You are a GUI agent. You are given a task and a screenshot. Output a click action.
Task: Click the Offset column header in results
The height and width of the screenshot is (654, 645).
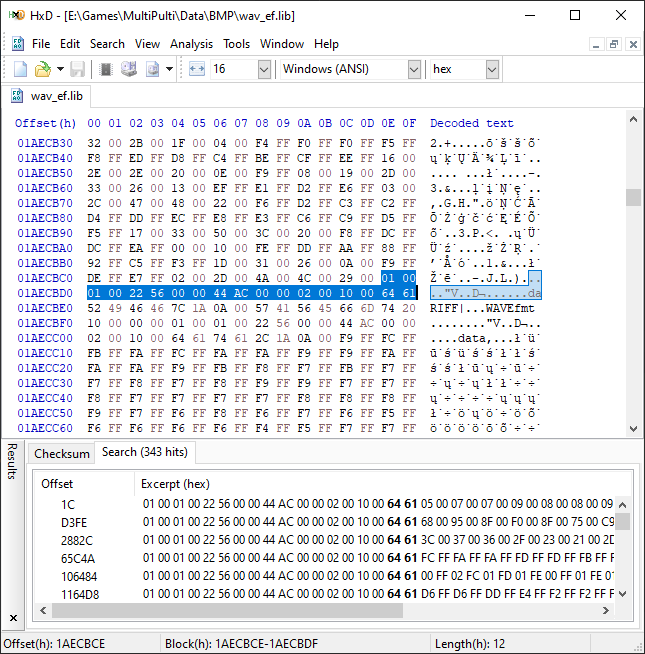[x=83, y=484]
